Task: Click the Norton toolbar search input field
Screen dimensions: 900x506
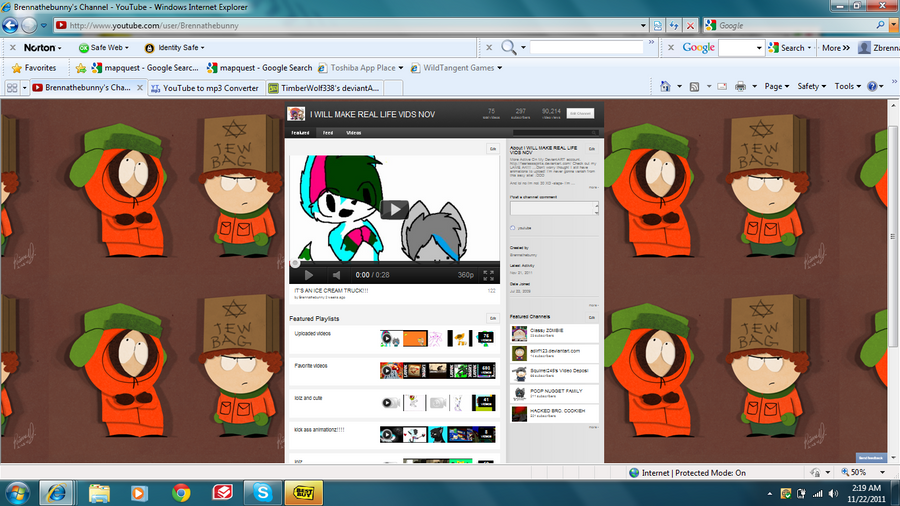Action: (x=587, y=47)
